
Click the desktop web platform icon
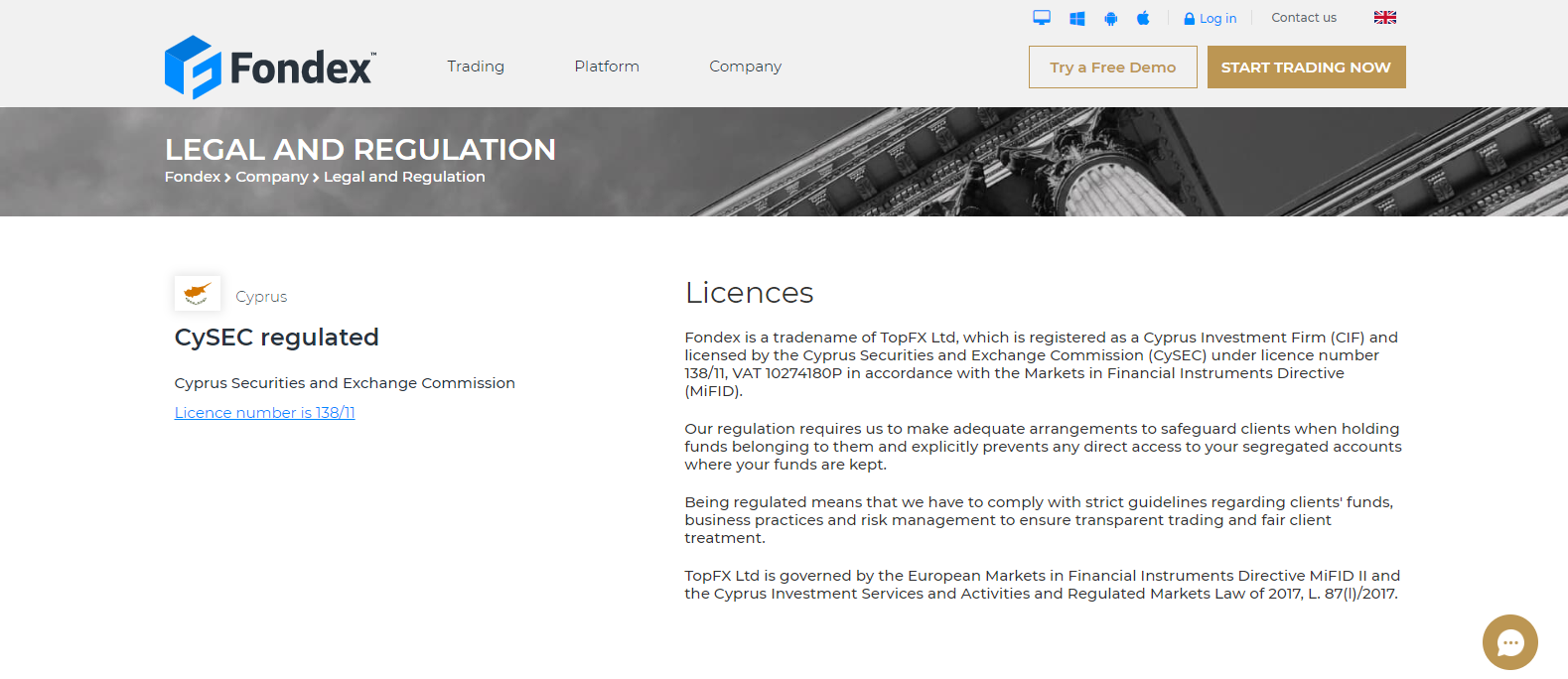pyautogui.click(x=1042, y=18)
